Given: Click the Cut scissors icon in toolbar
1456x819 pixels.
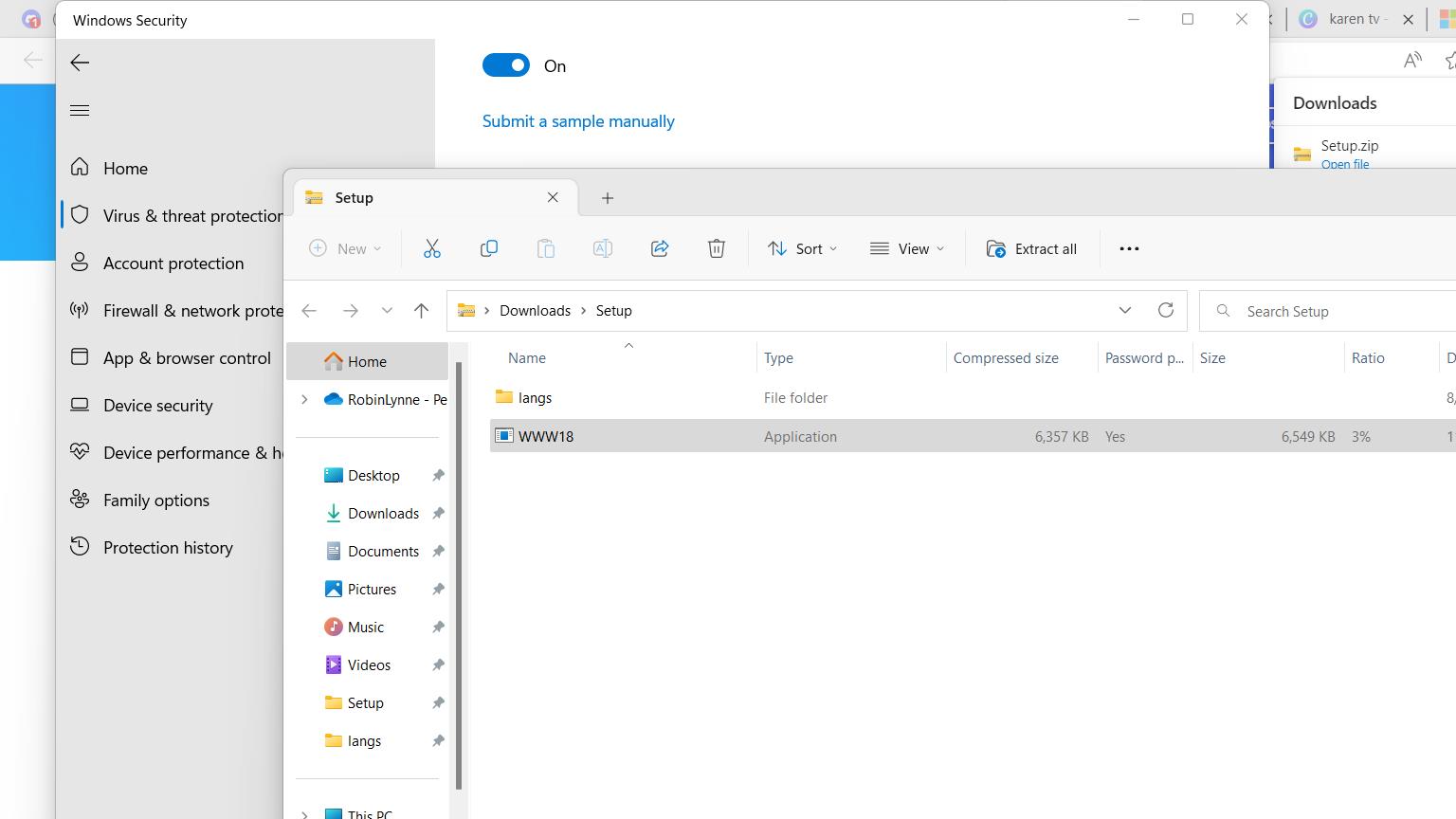Looking at the screenshot, I should pyautogui.click(x=432, y=248).
